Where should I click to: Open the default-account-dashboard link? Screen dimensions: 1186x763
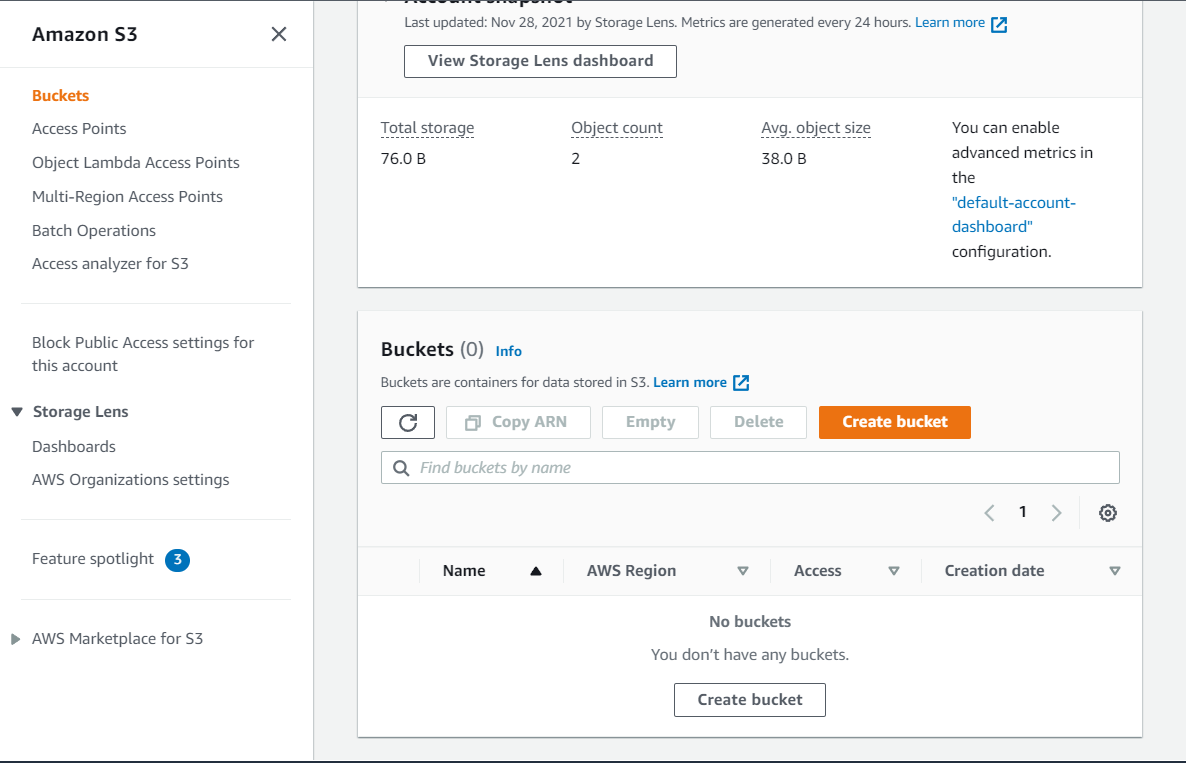click(x=1013, y=215)
